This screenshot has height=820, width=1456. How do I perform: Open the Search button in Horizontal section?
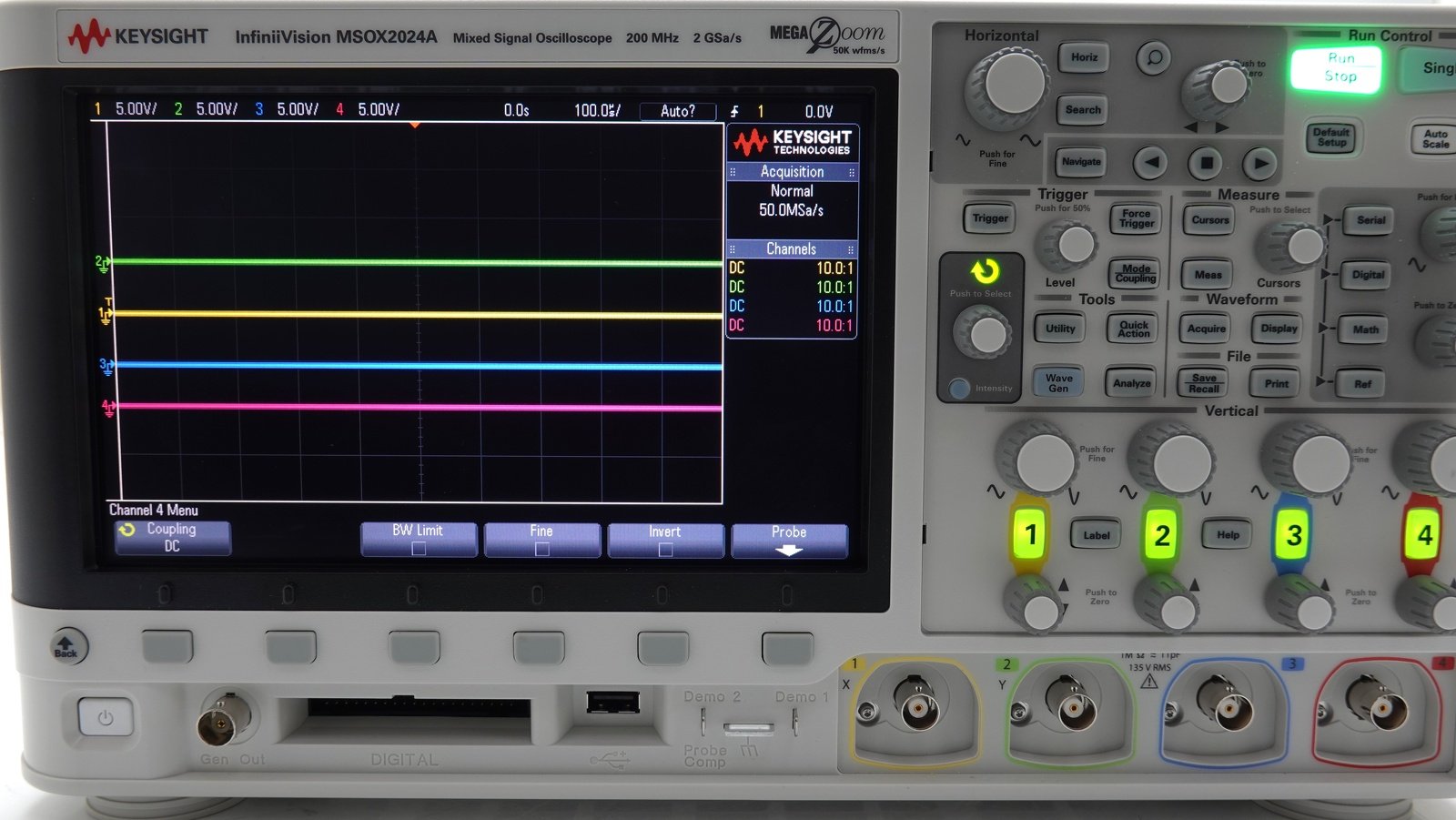pos(1083,110)
